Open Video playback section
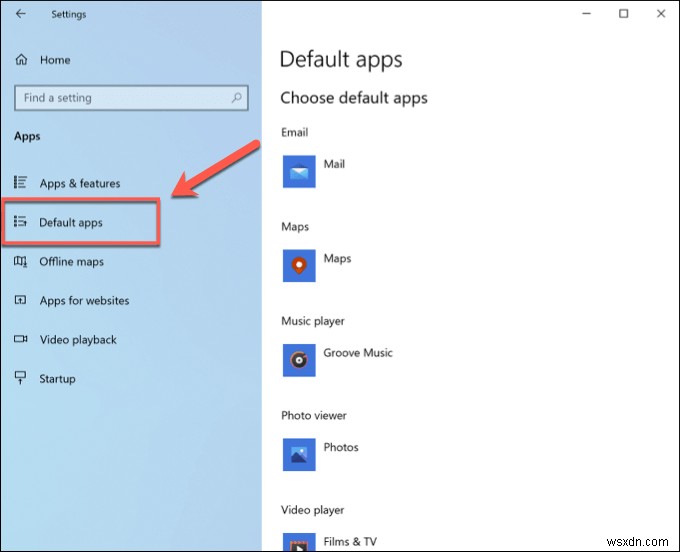The image size is (680, 552). tap(78, 340)
